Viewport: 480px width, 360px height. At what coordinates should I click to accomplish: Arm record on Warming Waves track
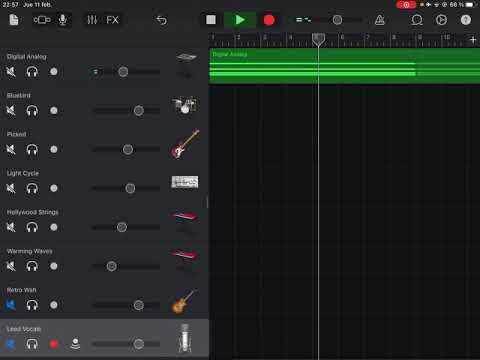54,266
